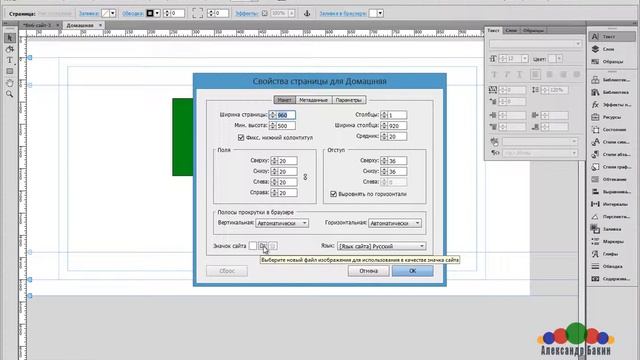Open the Язык language dropdown
Screen dimensions: 640x360
(x=382, y=246)
